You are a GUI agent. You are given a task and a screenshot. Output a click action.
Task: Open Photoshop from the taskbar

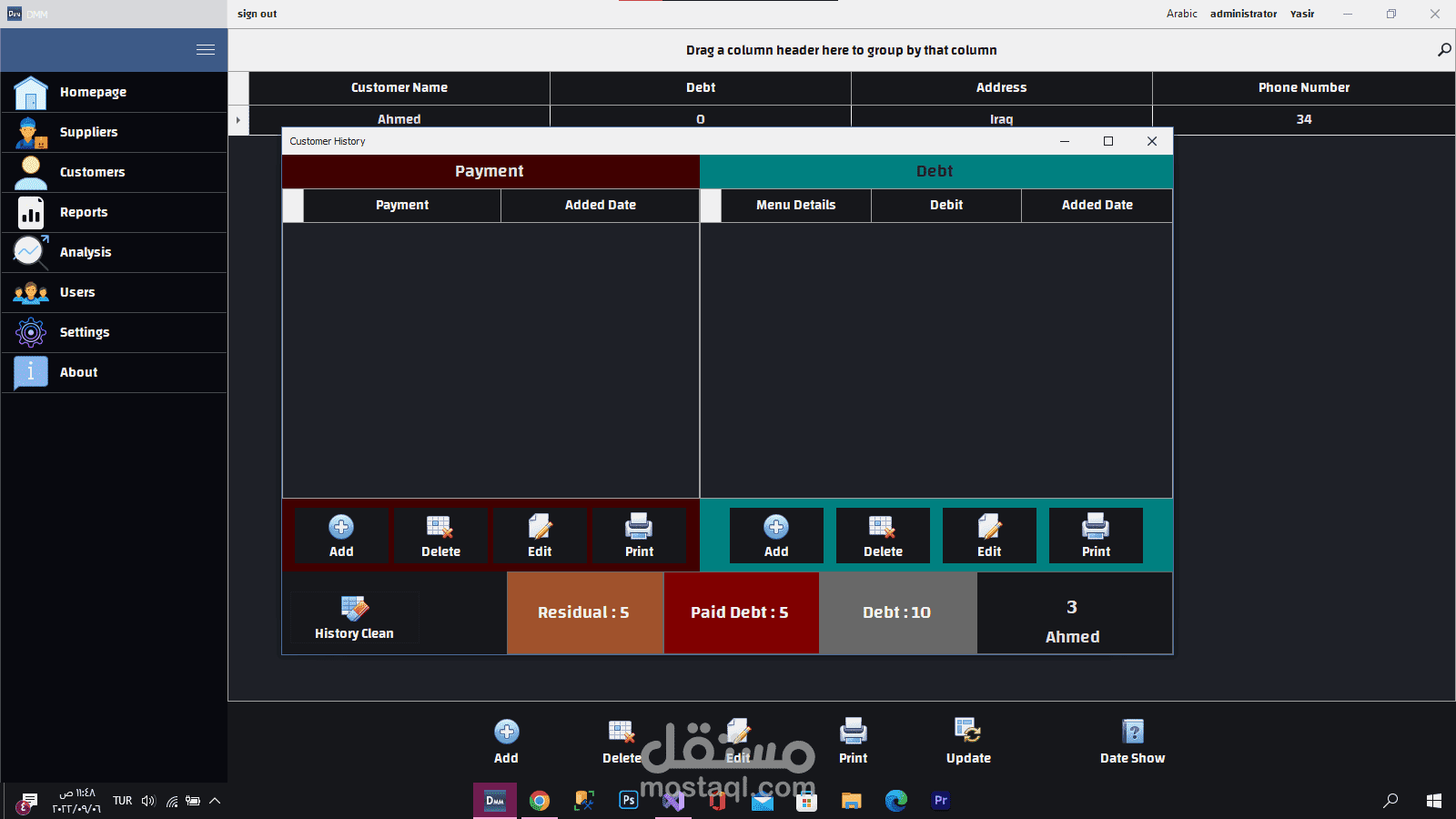click(x=629, y=801)
